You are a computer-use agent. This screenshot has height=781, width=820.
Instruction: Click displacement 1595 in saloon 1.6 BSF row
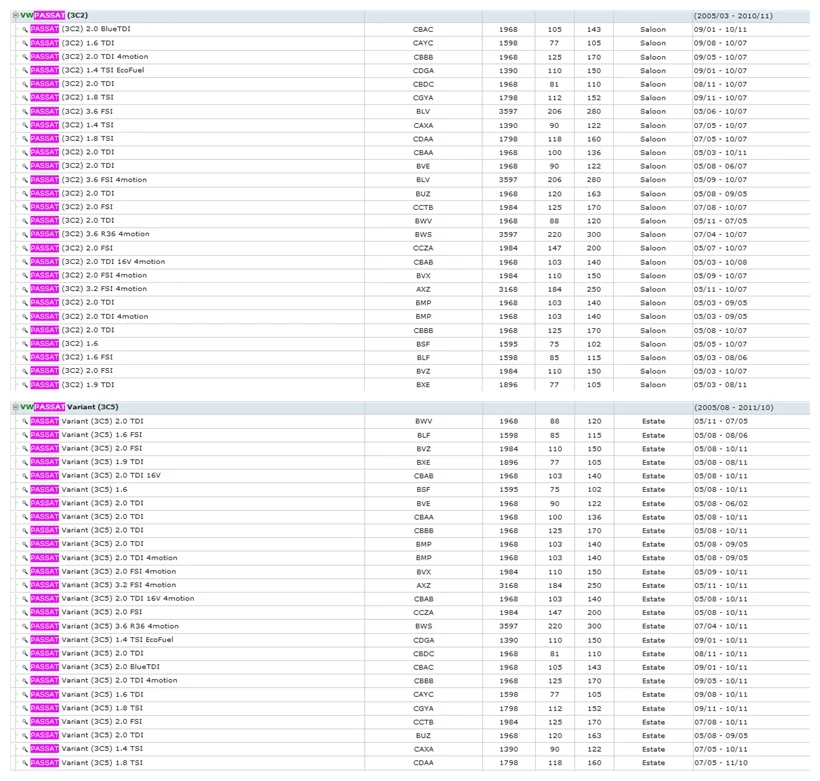pyautogui.click(x=508, y=344)
